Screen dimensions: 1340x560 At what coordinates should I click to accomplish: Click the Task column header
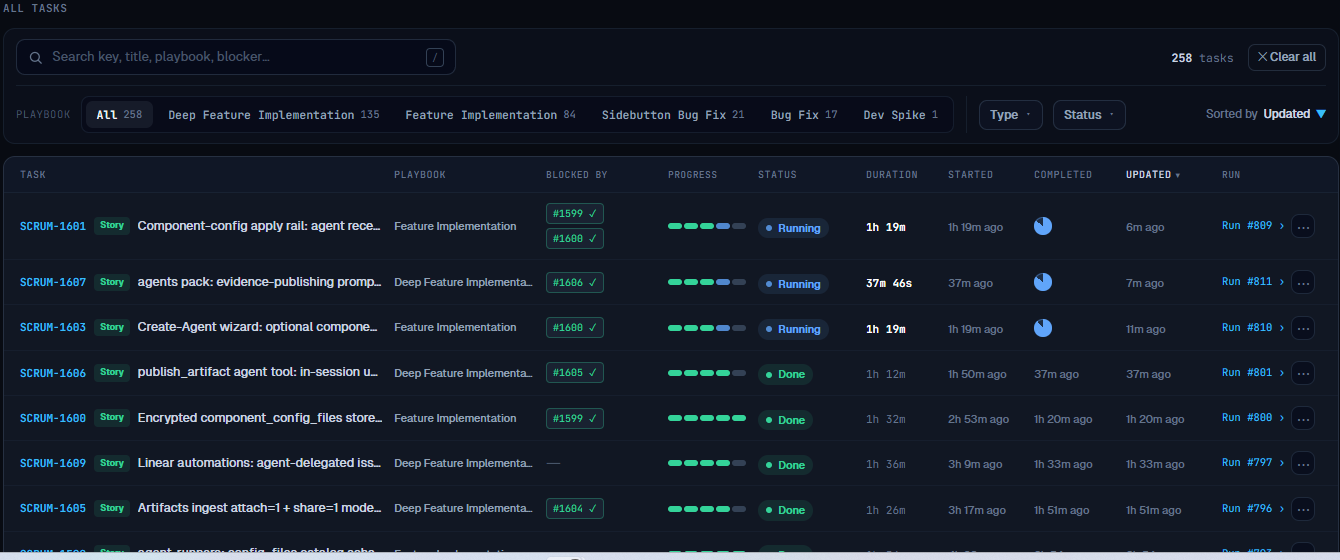point(33,175)
